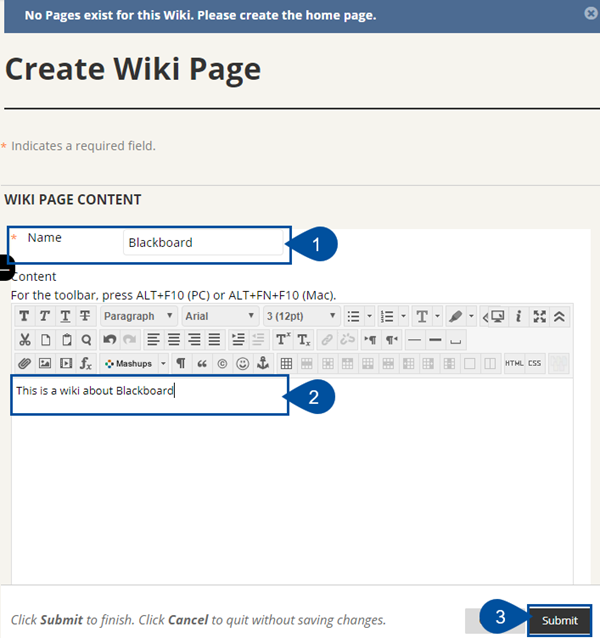Open the Paragraph format dropdown
Screen dimensions: 600x638
click(x=138, y=316)
